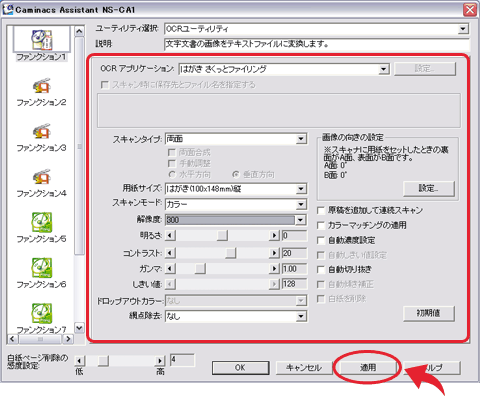The image size is (480, 396).
Task: Click left arrow of ガンマ slider
Action: [x=170, y=269]
